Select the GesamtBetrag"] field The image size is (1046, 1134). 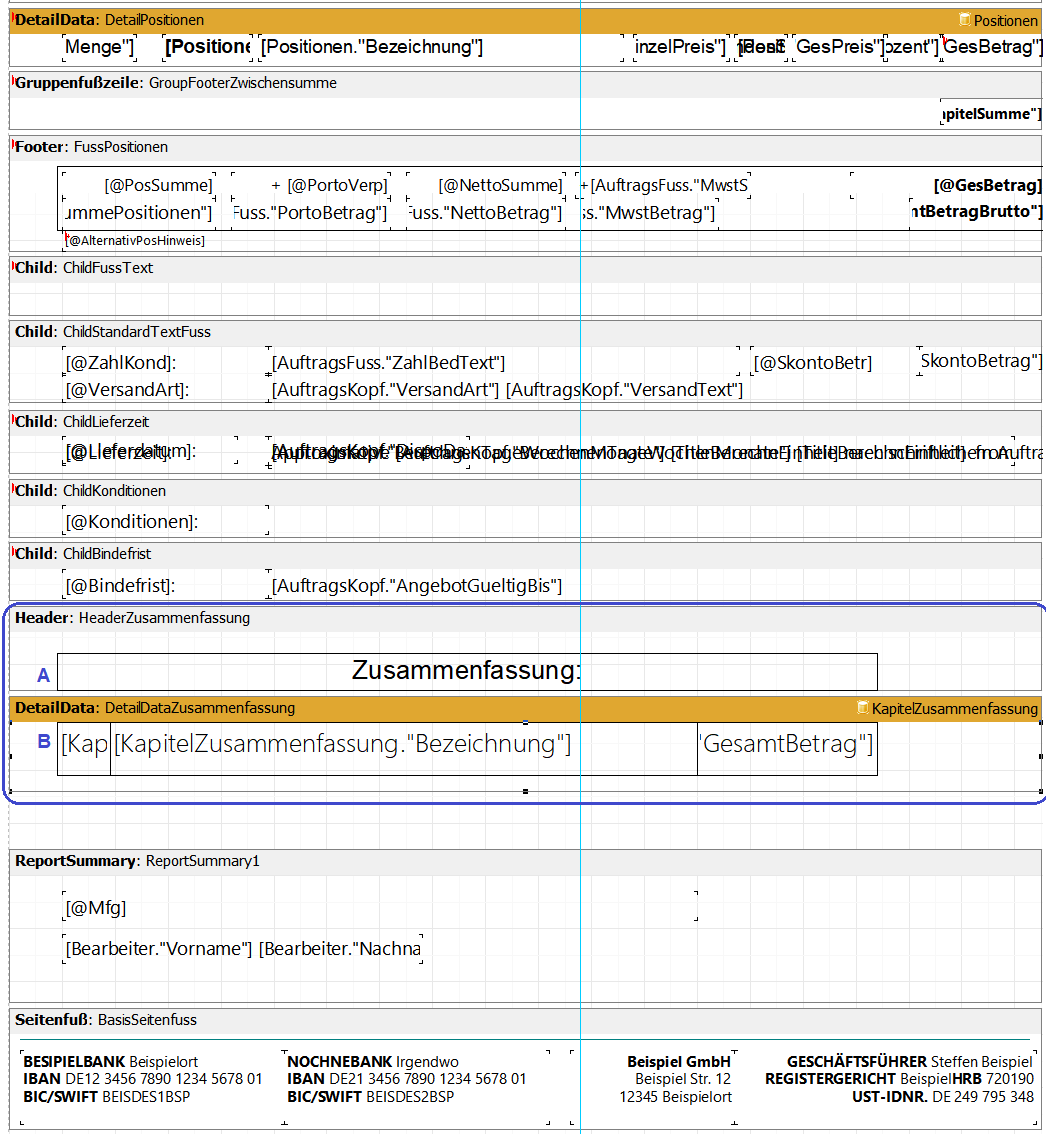pos(787,749)
